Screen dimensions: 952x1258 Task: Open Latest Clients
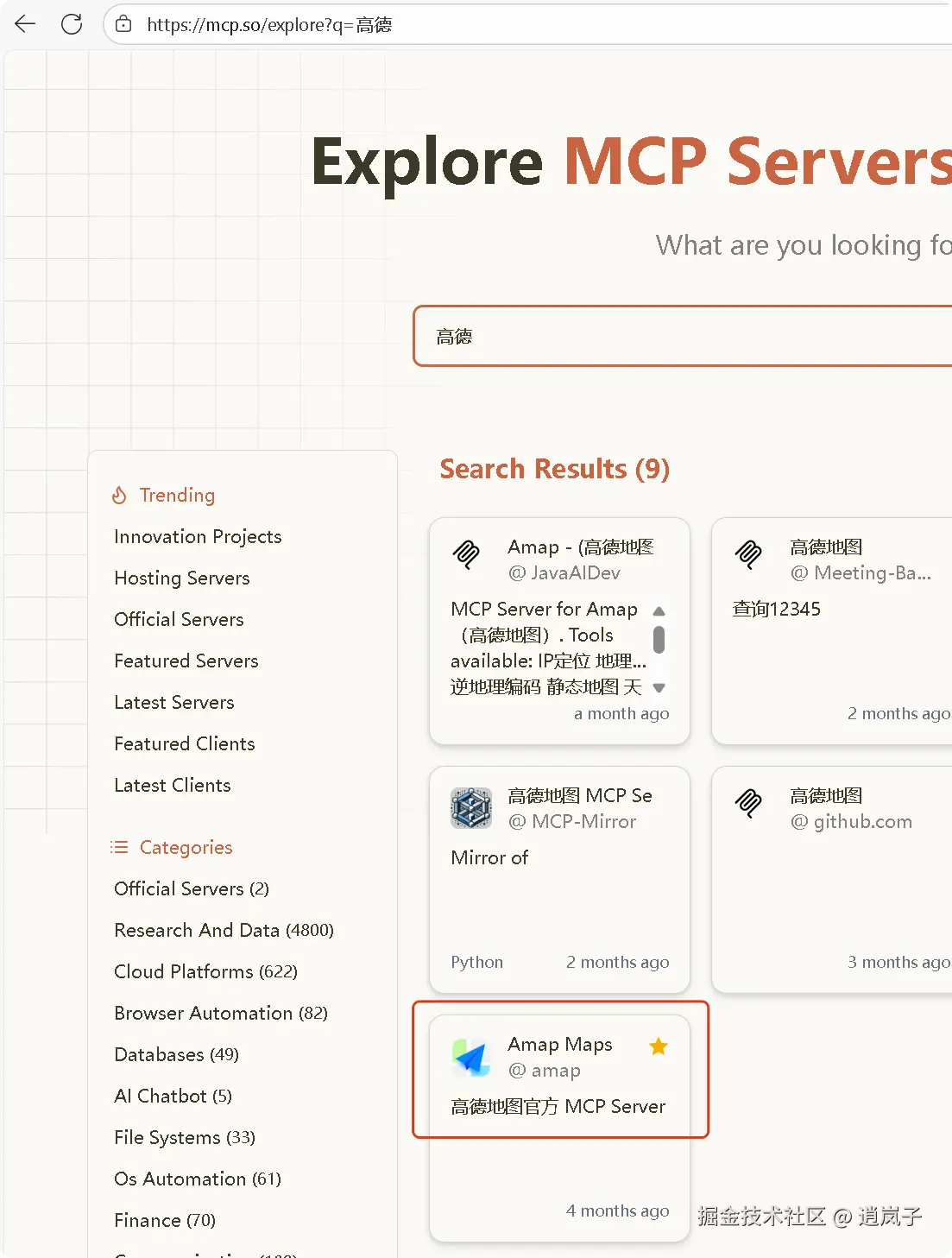pyautogui.click(x=173, y=785)
